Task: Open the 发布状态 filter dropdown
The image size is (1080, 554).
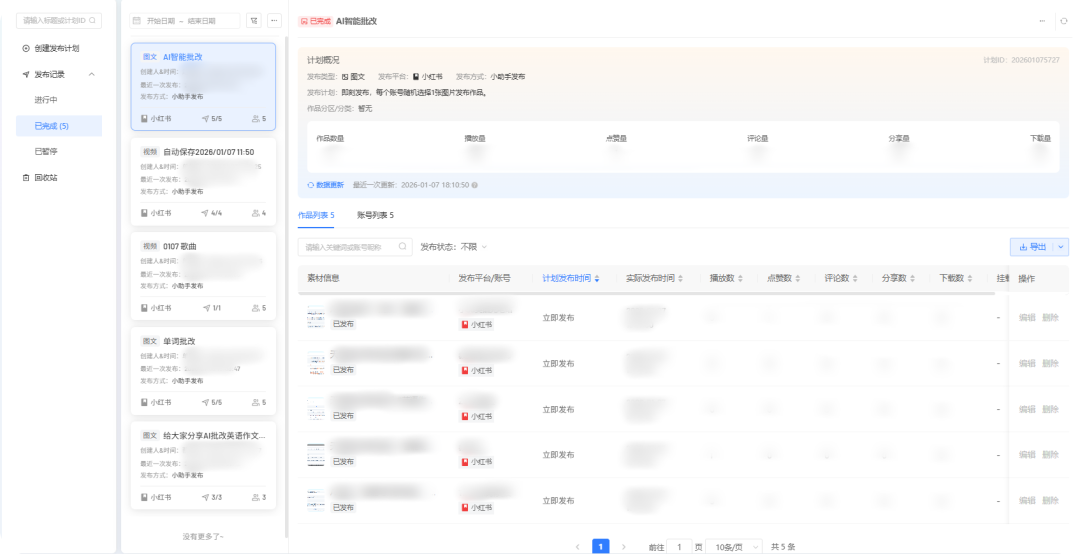Action: 453,246
